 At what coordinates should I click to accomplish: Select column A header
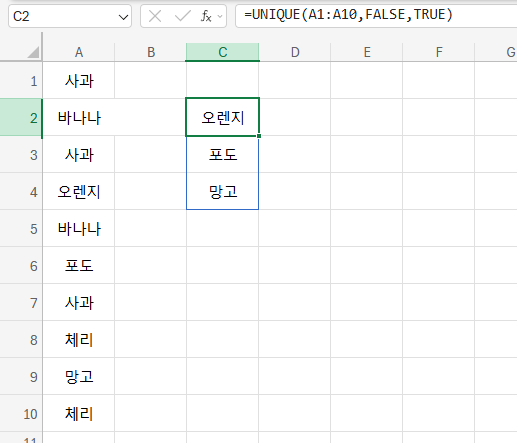tap(79, 52)
